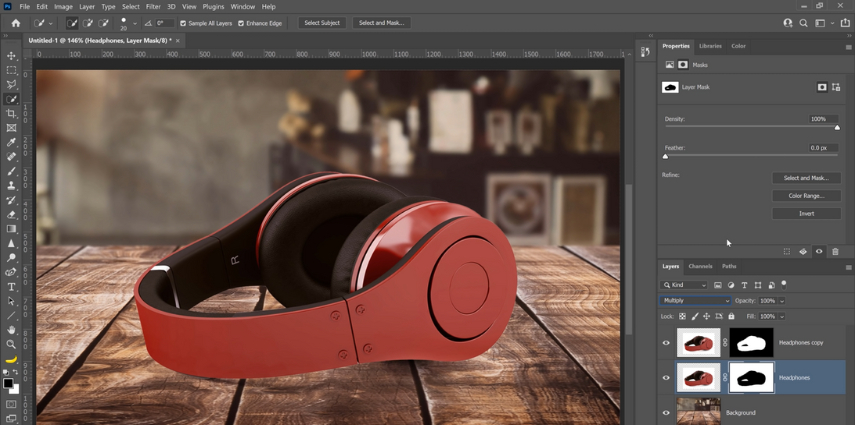Select the Eyedropper tool
Screen dimensions: 855x425
(x=12, y=143)
